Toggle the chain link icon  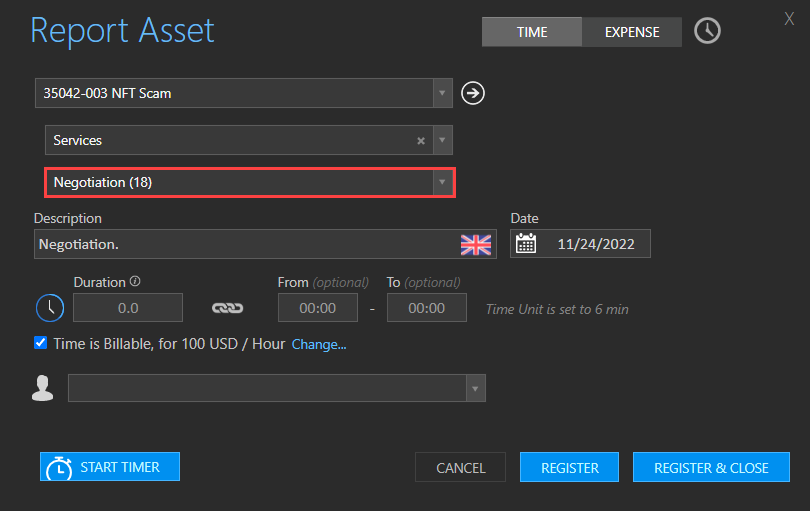tap(227, 308)
